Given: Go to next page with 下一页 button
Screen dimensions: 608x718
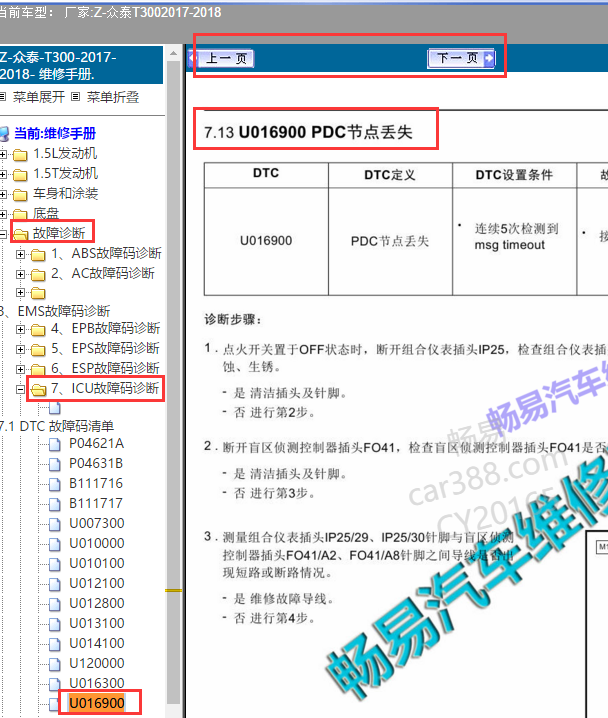Looking at the screenshot, I should point(461,58).
